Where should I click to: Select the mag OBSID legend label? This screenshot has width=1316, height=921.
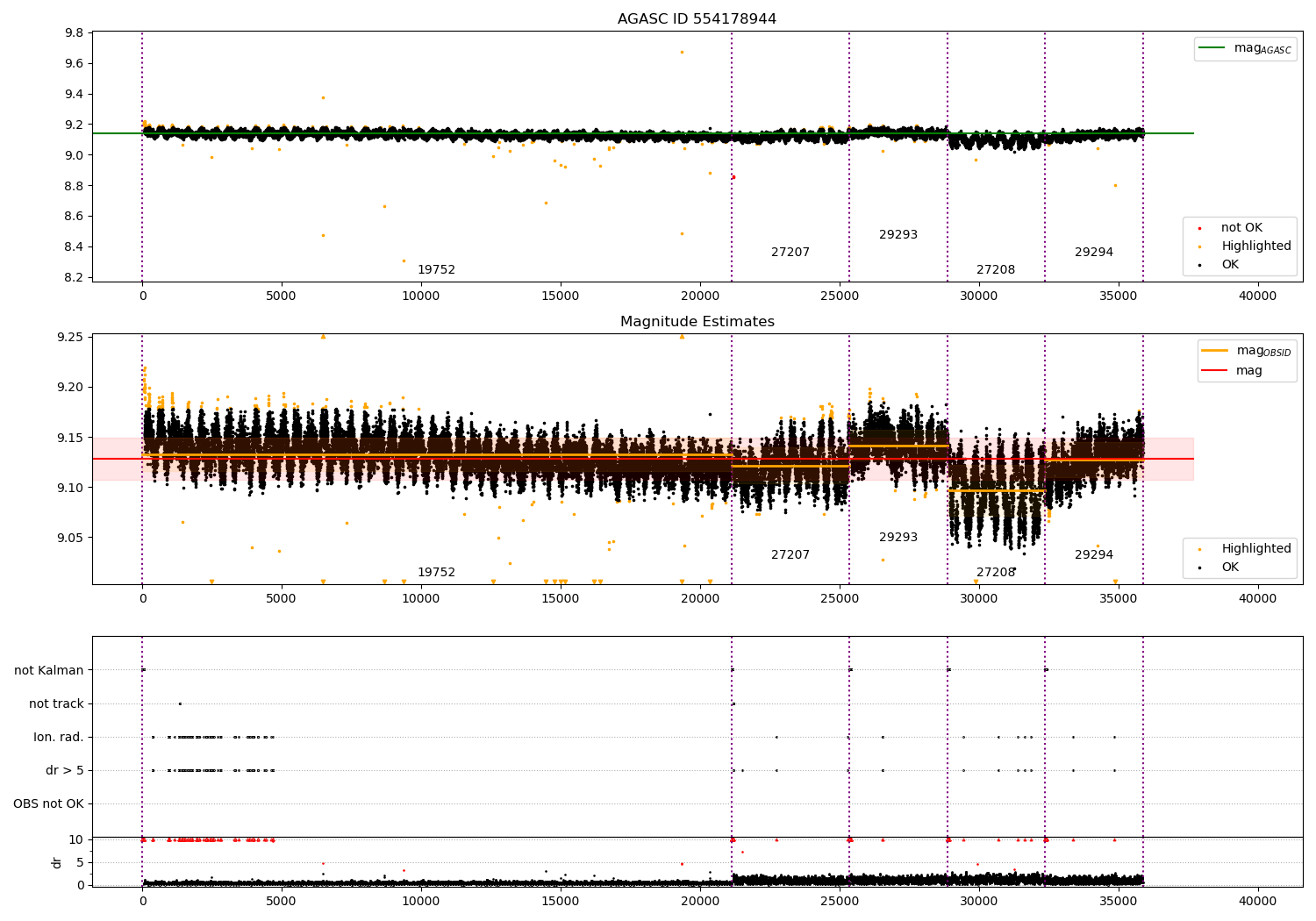1263,351
